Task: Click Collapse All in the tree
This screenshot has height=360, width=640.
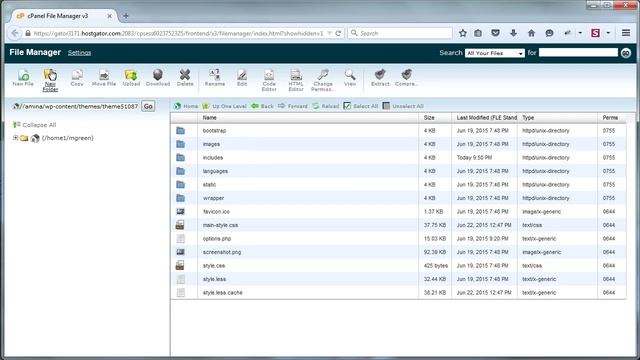Action: pyautogui.click(x=34, y=125)
